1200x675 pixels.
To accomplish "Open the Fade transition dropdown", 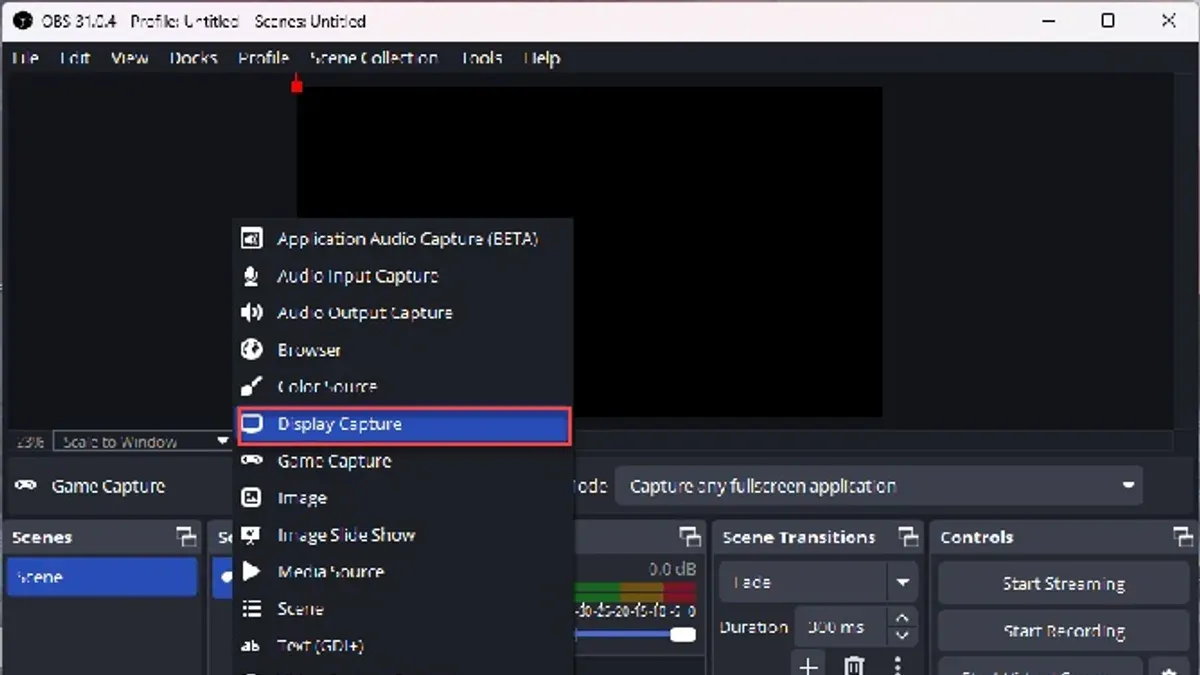I will coord(818,582).
